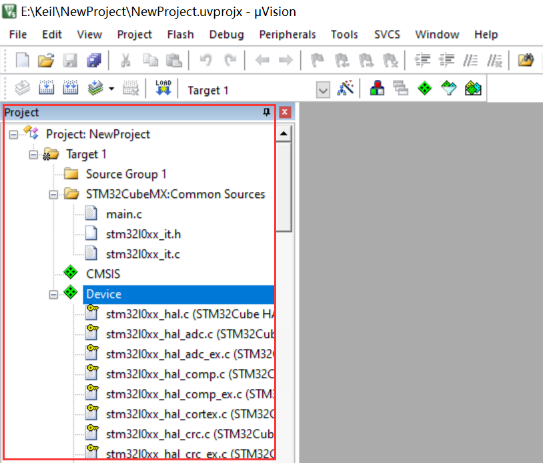Click the Rebuild all target files icon
The width and height of the screenshot is (543, 463).
[70, 88]
